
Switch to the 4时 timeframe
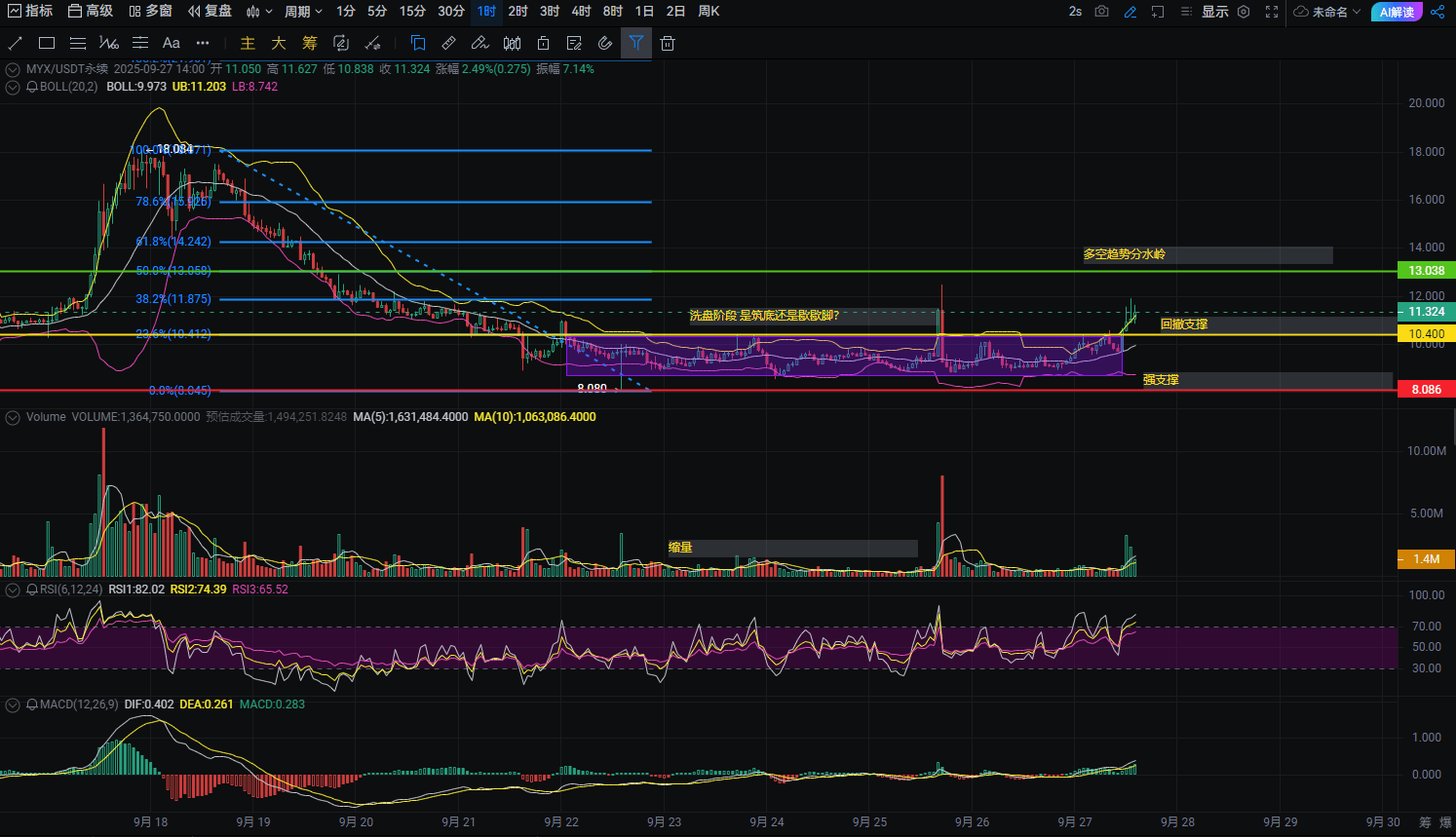click(x=581, y=12)
